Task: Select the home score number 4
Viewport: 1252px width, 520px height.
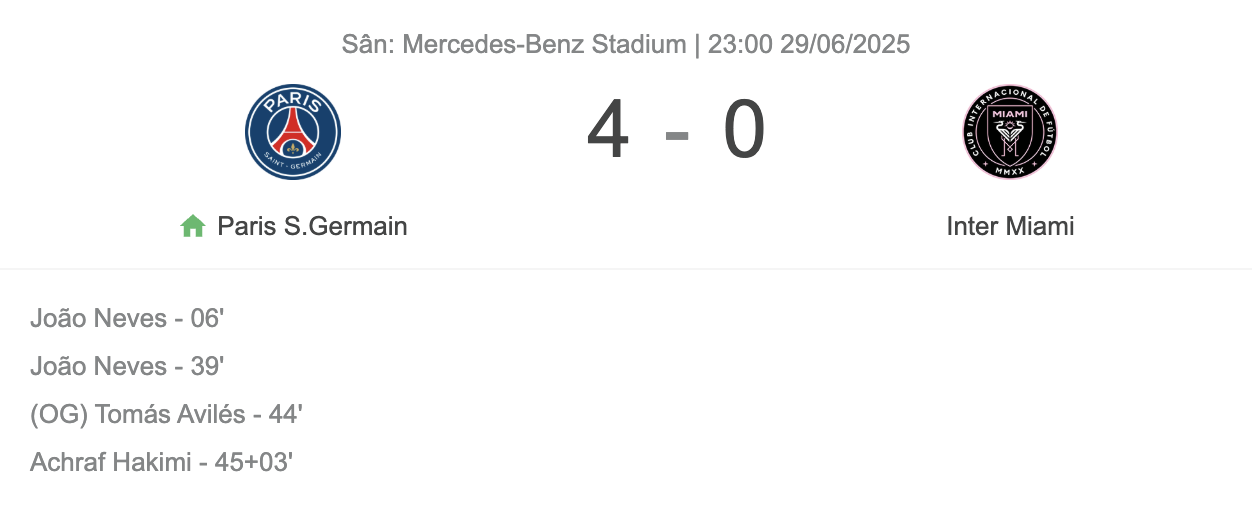Action: tap(608, 132)
